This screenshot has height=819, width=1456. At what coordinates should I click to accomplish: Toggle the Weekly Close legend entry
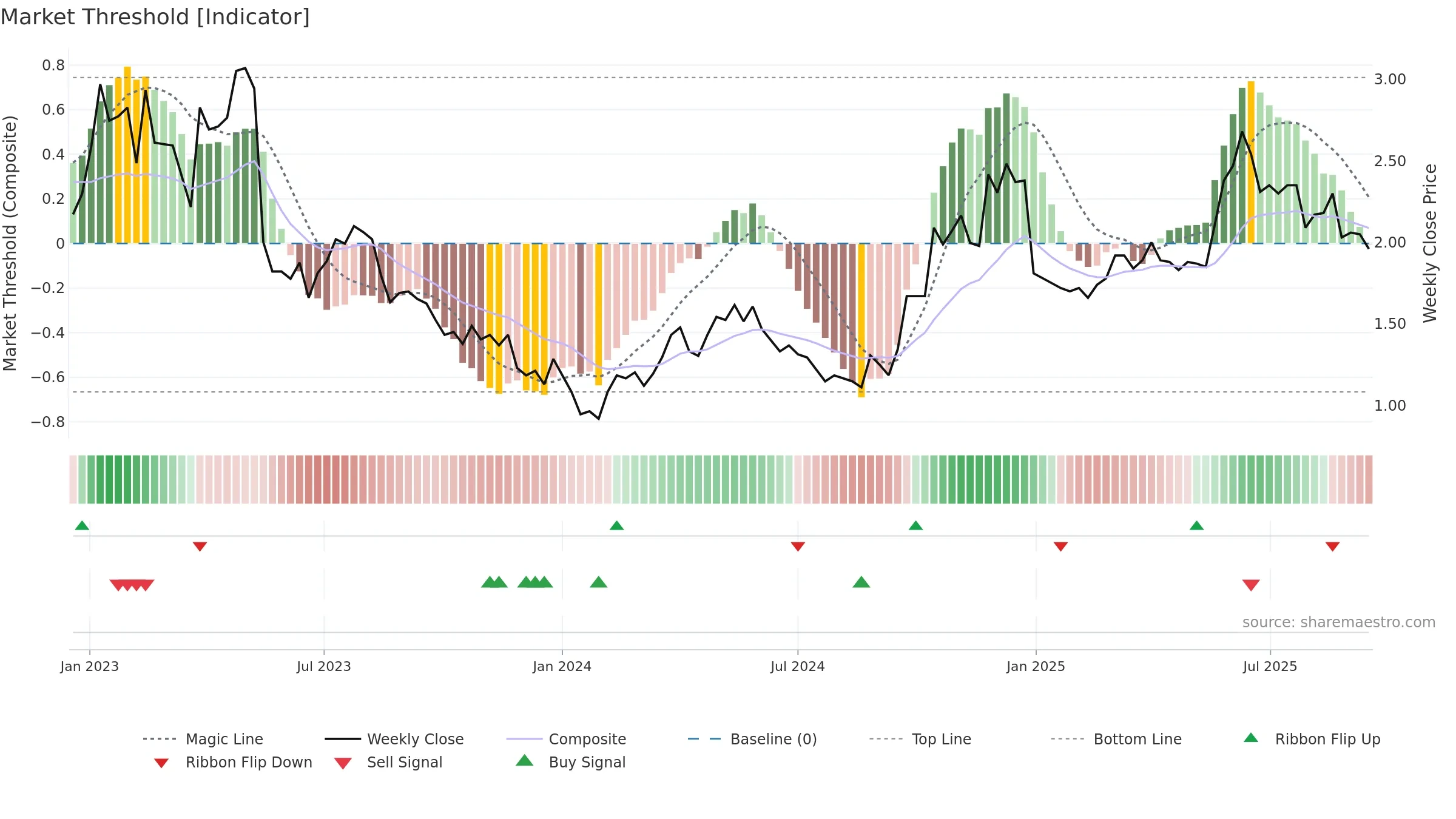(394, 739)
